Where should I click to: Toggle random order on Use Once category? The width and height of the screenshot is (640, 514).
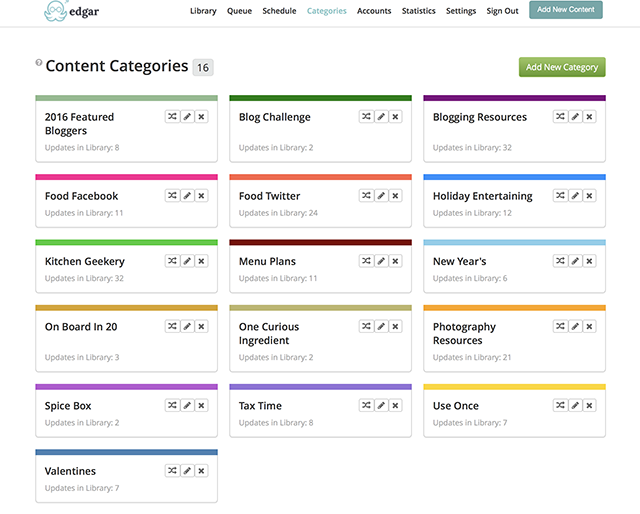pyautogui.click(x=561, y=406)
